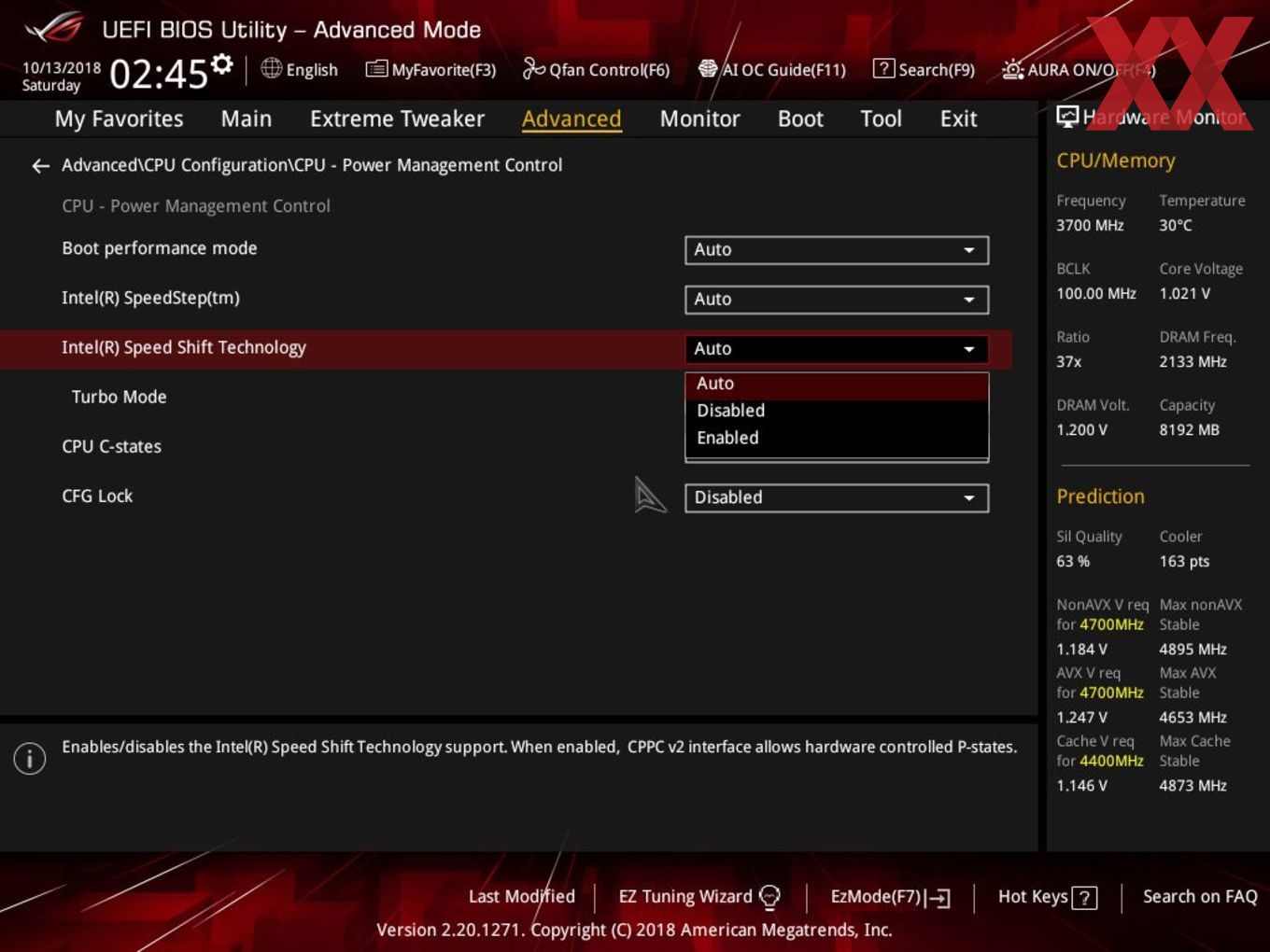The image size is (1270, 952).
Task: Click the 8192 MB capacity value
Action: (1189, 429)
